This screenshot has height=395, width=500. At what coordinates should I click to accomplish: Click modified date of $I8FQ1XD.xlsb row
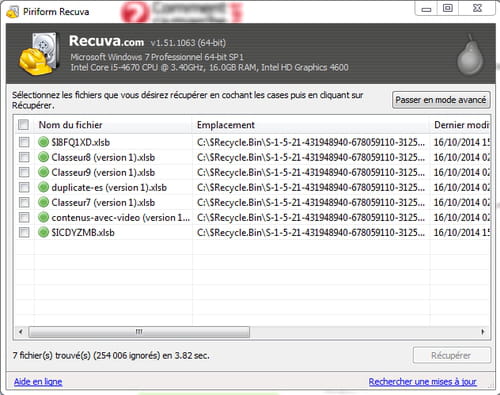coord(462,142)
